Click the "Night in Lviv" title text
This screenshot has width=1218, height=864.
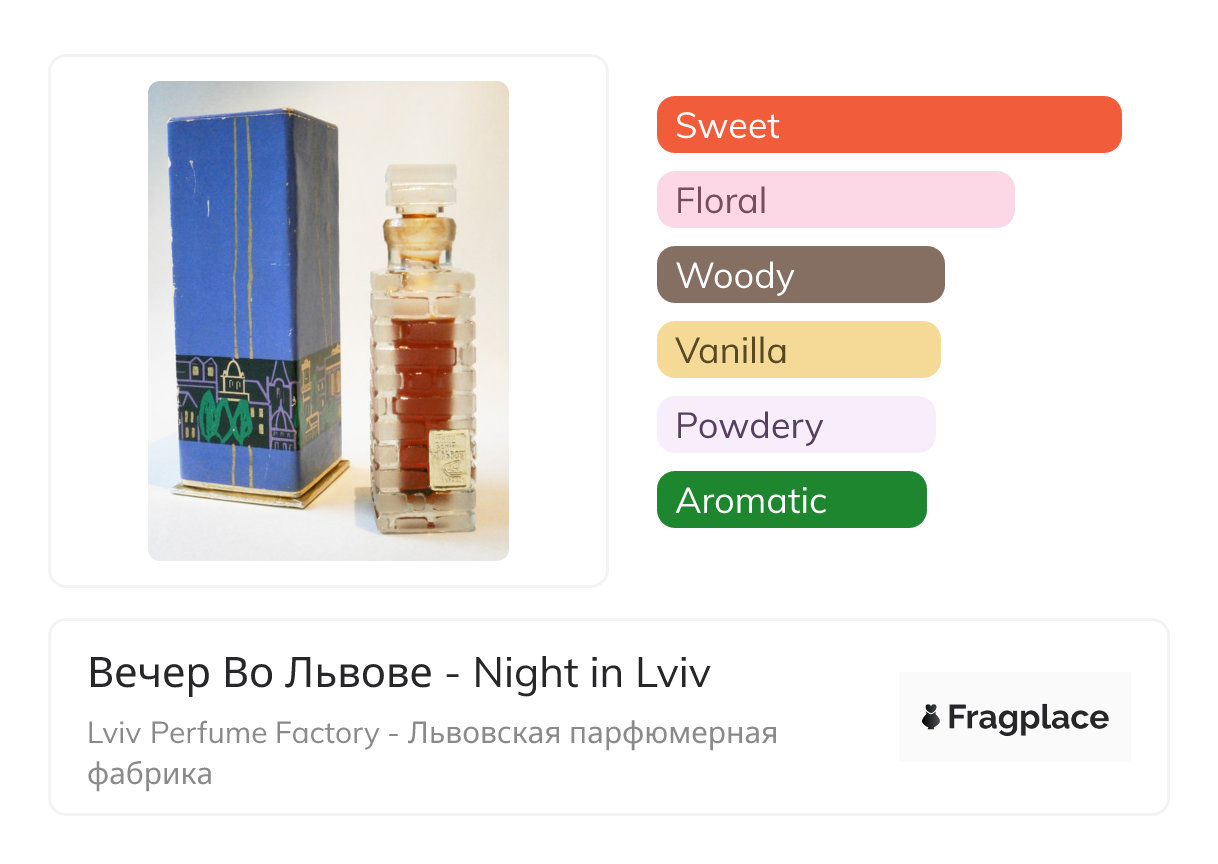591,673
